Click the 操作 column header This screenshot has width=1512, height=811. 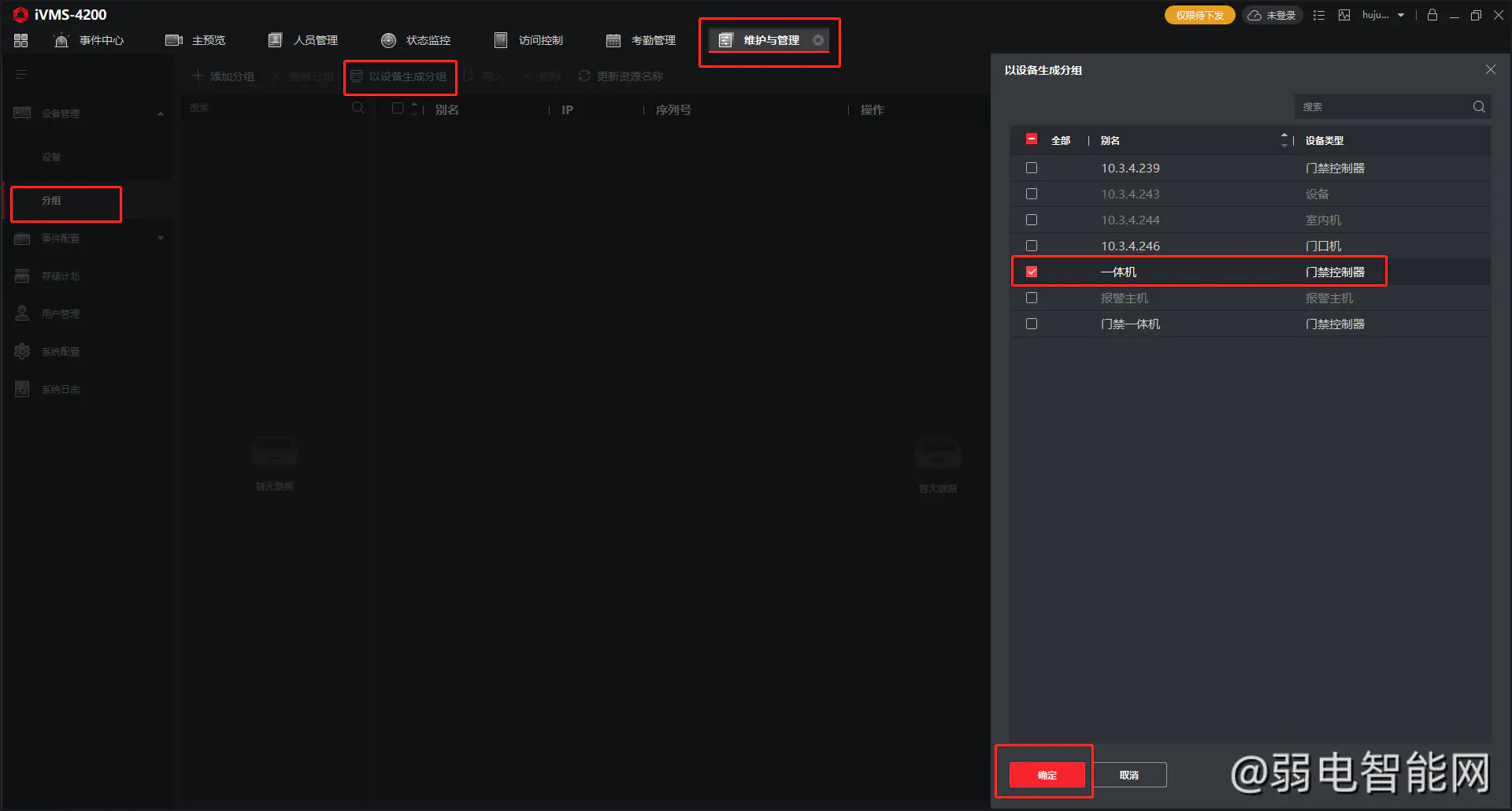tap(872, 110)
